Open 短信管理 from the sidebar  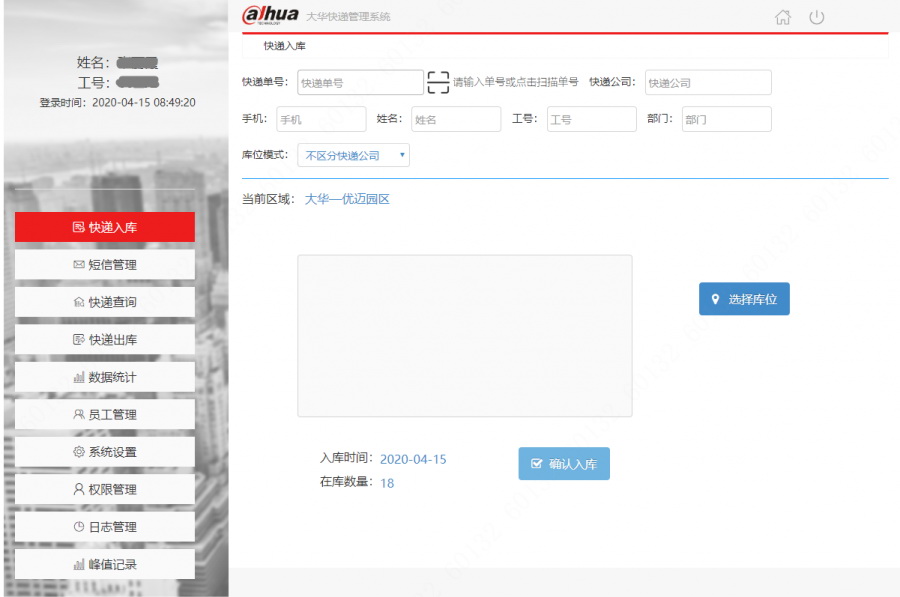click(105, 265)
